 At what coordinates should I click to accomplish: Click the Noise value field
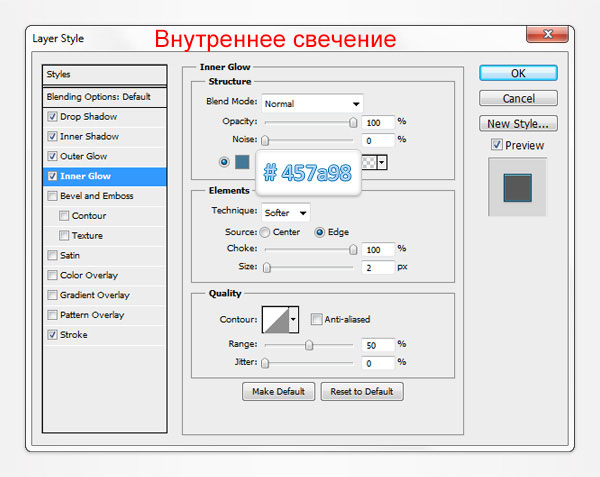click(x=378, y=140)
